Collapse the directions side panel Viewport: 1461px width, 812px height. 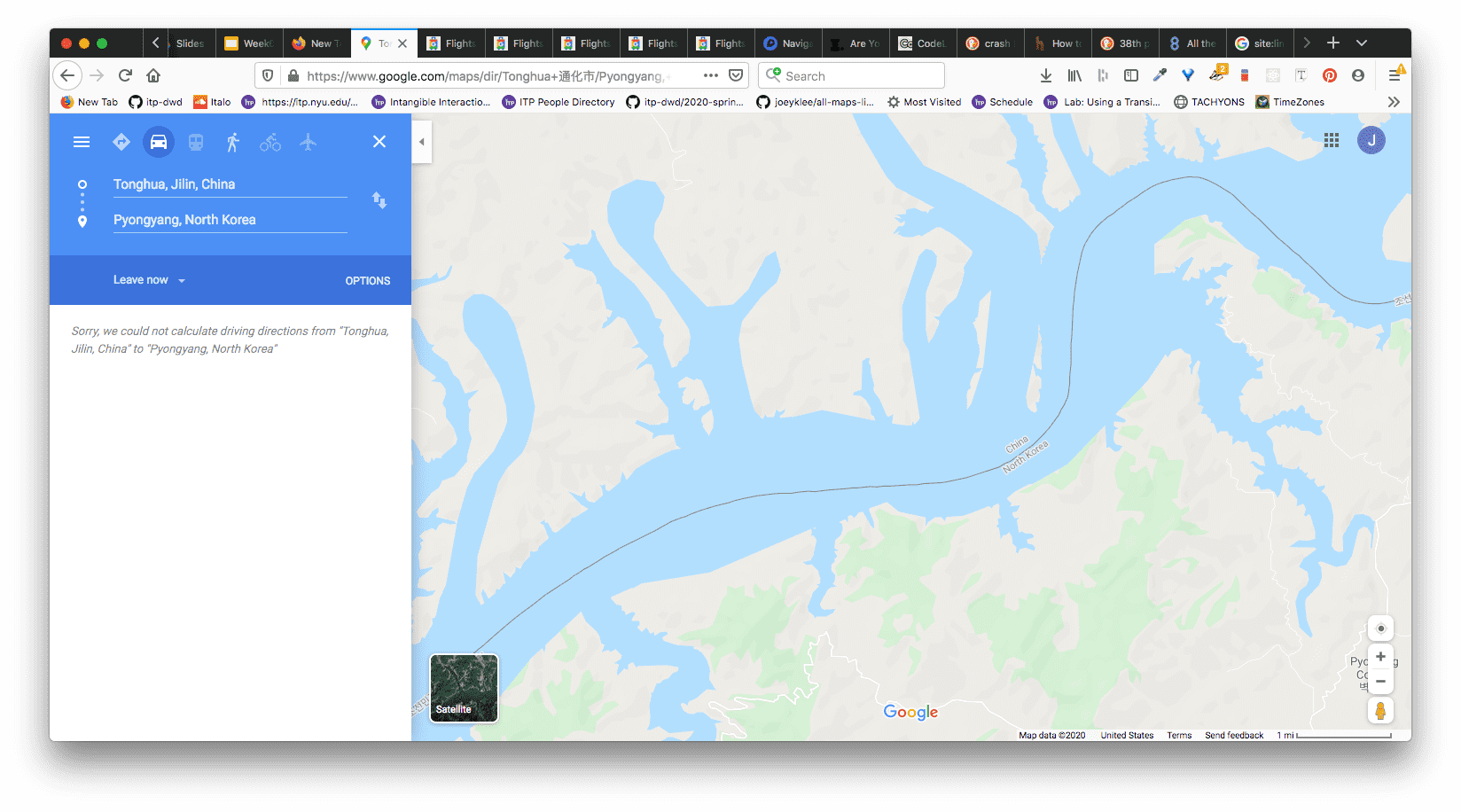pos(422,142)
